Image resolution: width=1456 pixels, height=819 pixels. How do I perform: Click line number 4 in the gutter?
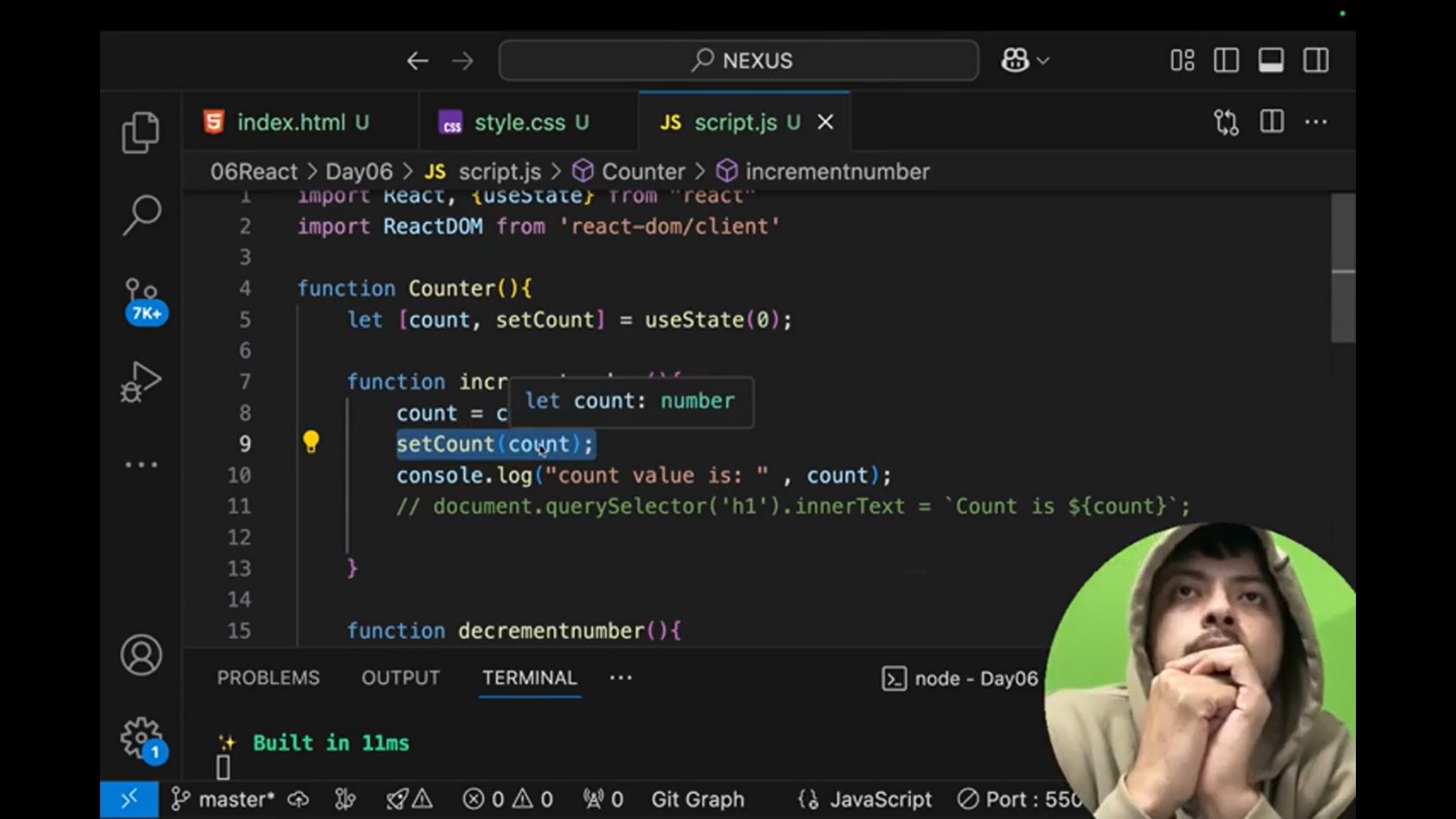coord(245,288)
